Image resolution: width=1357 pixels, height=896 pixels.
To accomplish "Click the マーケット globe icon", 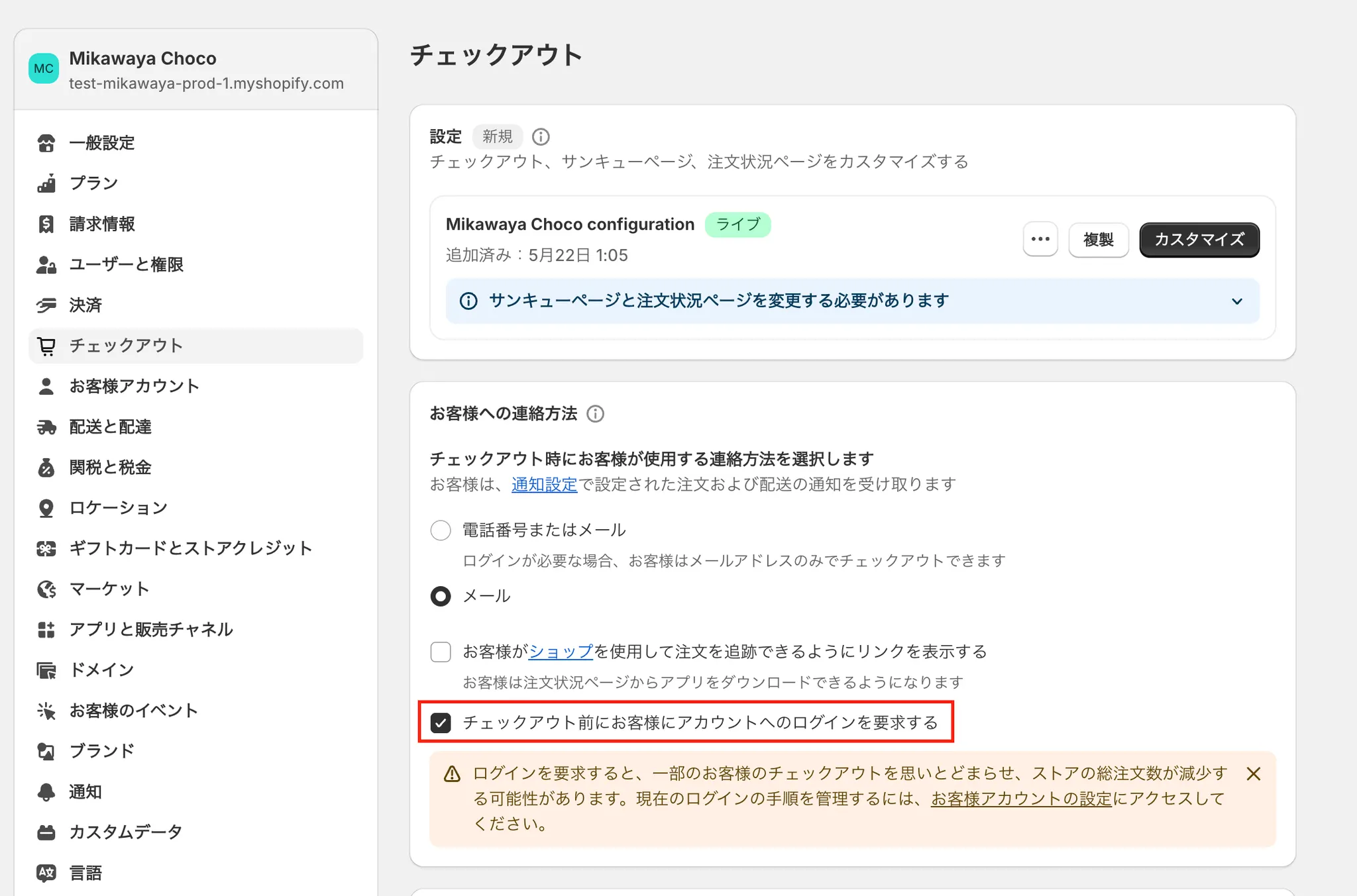I will pyautogui.click(x=46, y=589).
